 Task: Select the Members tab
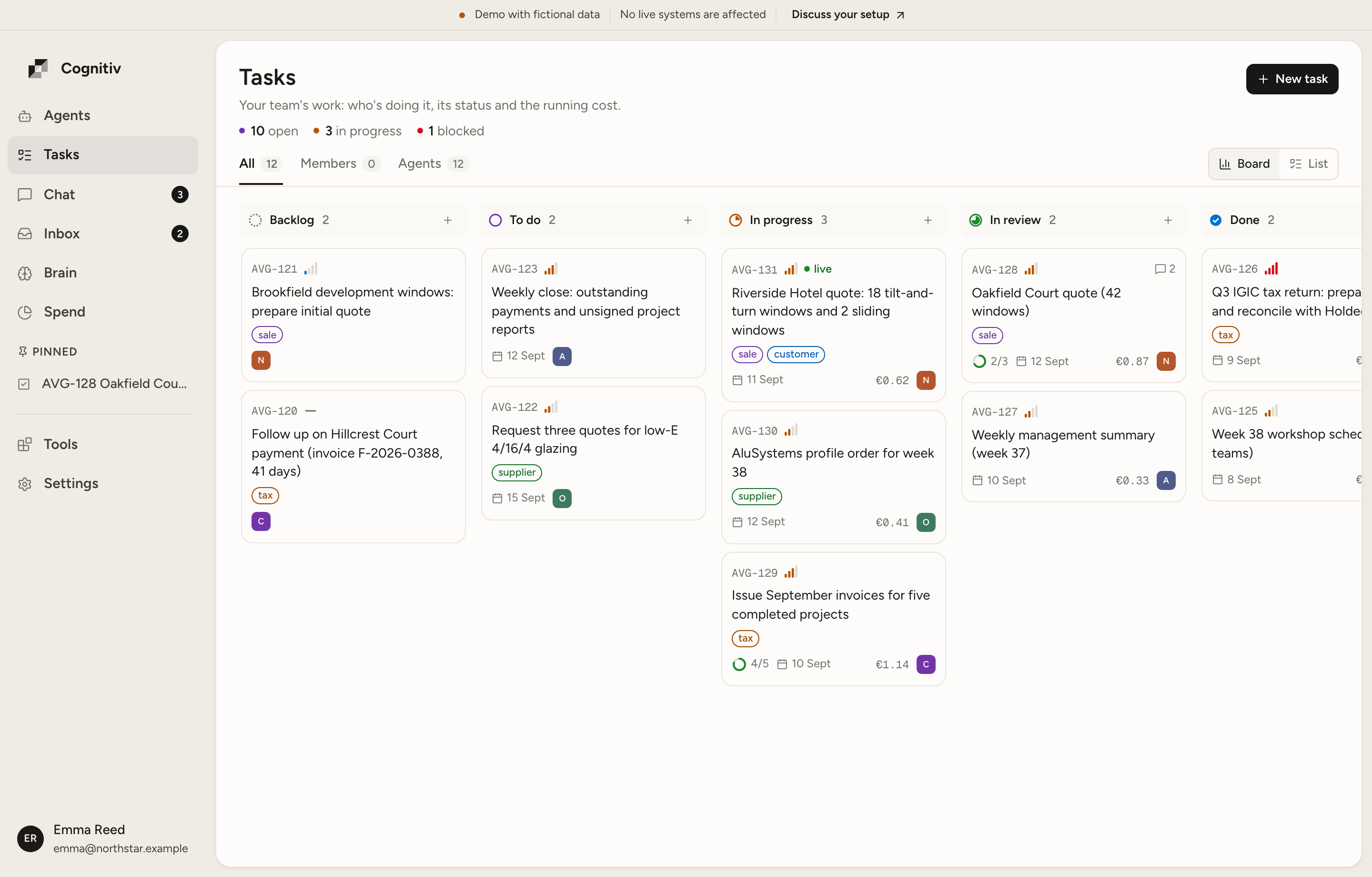click(x=340, y=163)
